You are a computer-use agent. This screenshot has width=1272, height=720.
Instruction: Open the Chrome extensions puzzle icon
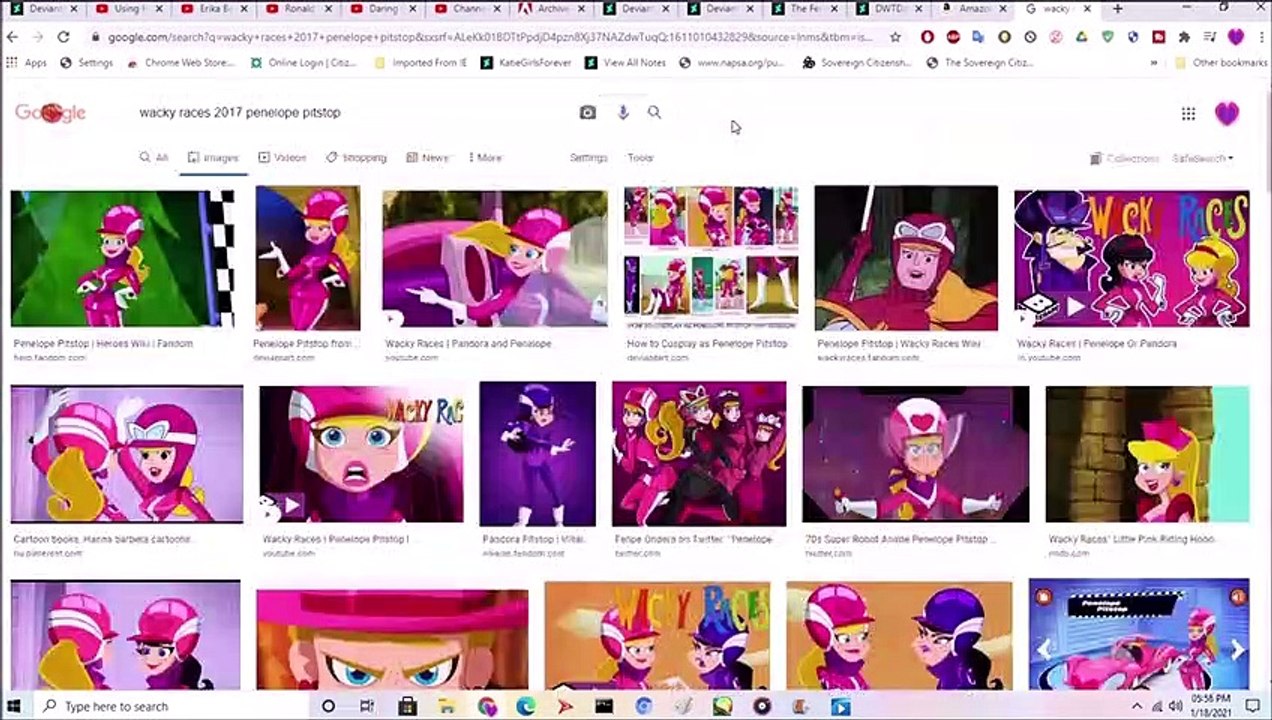coord(1184,37)
